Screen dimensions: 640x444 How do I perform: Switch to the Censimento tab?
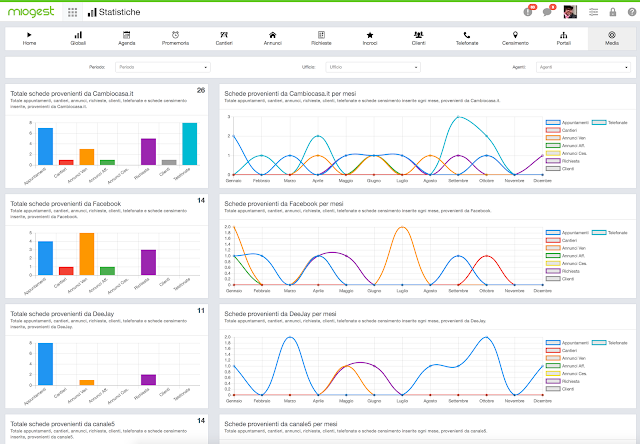(x=515, y=38)
